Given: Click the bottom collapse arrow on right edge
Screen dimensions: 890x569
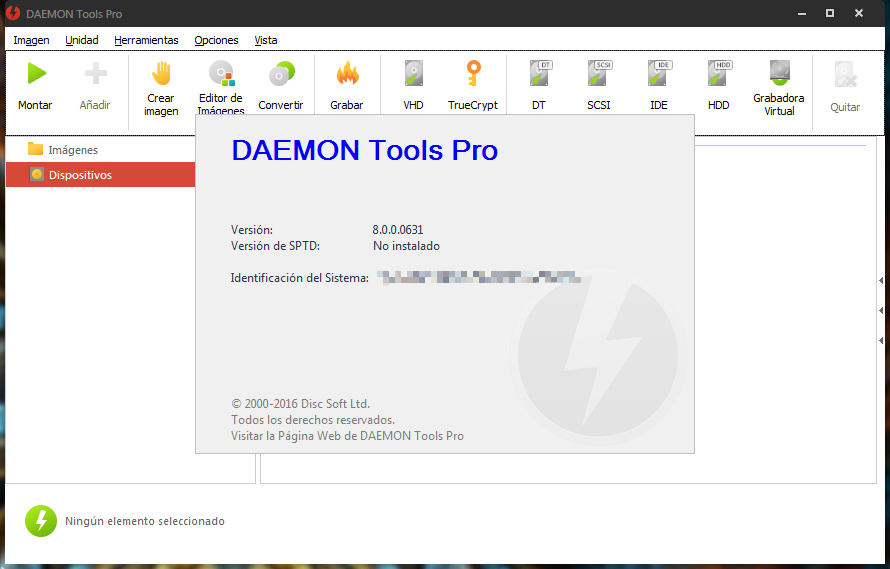Looking at the screenshot, I should coord(881,341).
